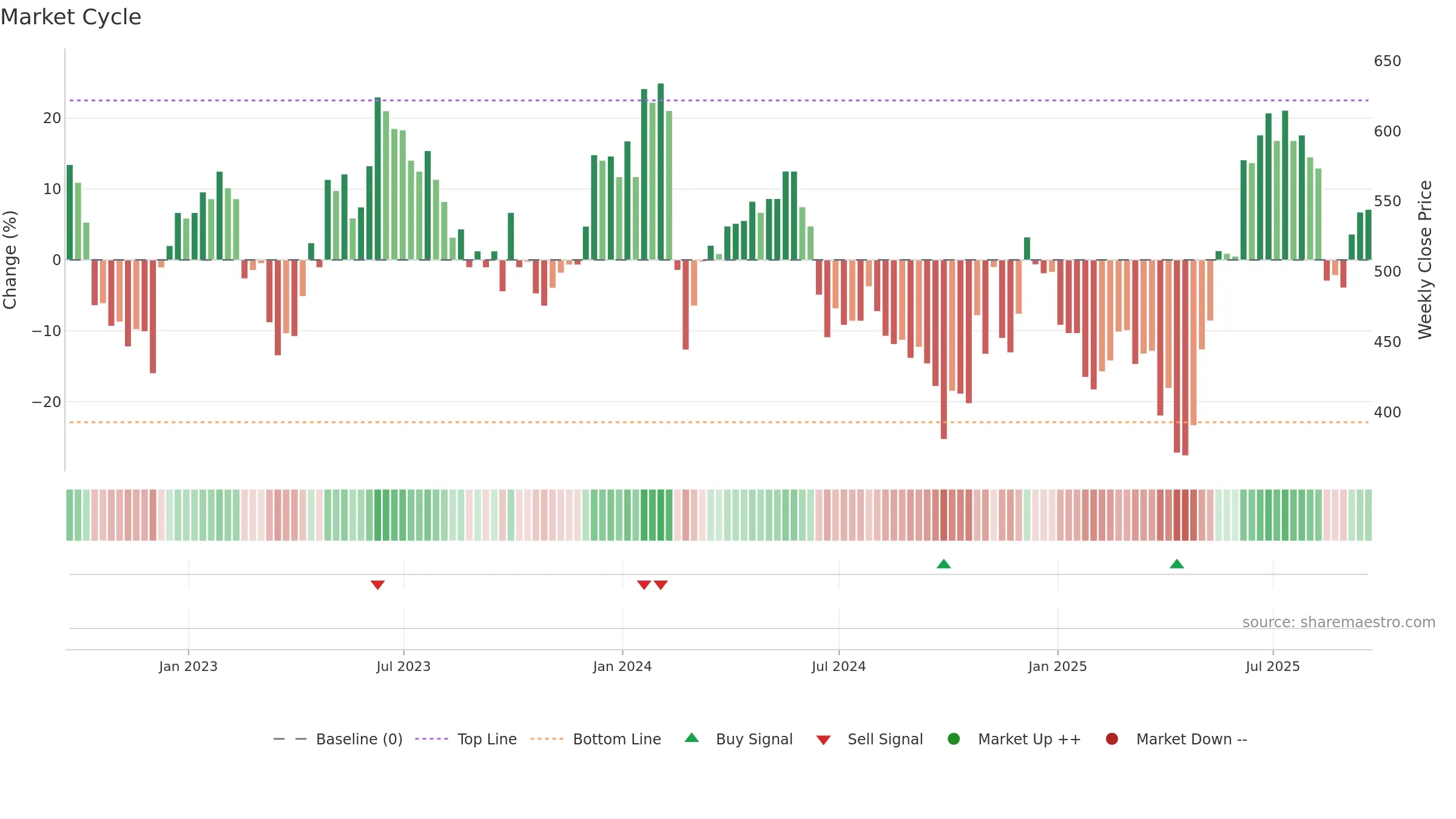Click the 650 price axis label
Image resolution: width=1456 pixels, height=819 pixels.
(x=1387, y=61)
